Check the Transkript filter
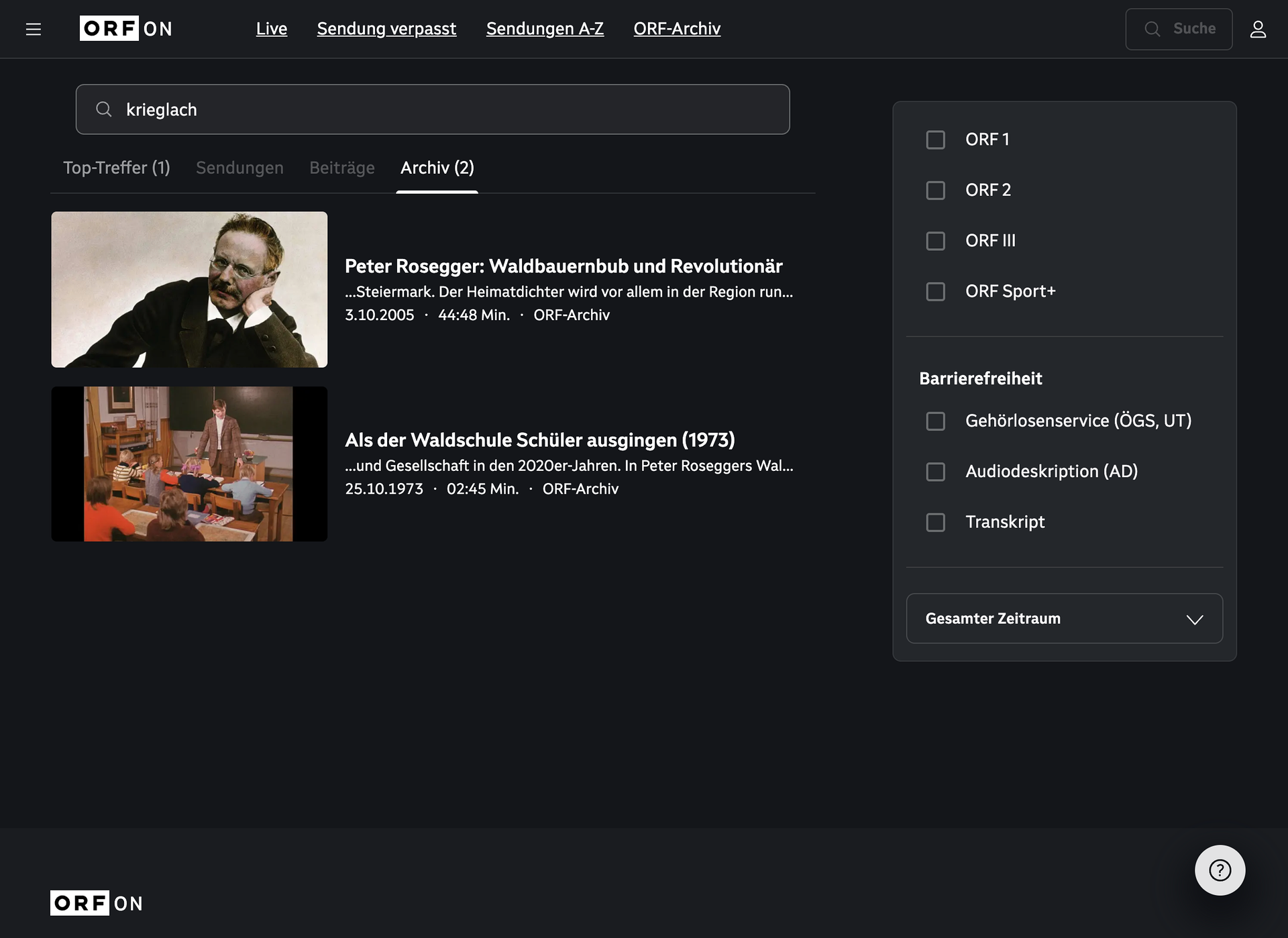This screenshot has height=938, width=1288. pos(935,522)
